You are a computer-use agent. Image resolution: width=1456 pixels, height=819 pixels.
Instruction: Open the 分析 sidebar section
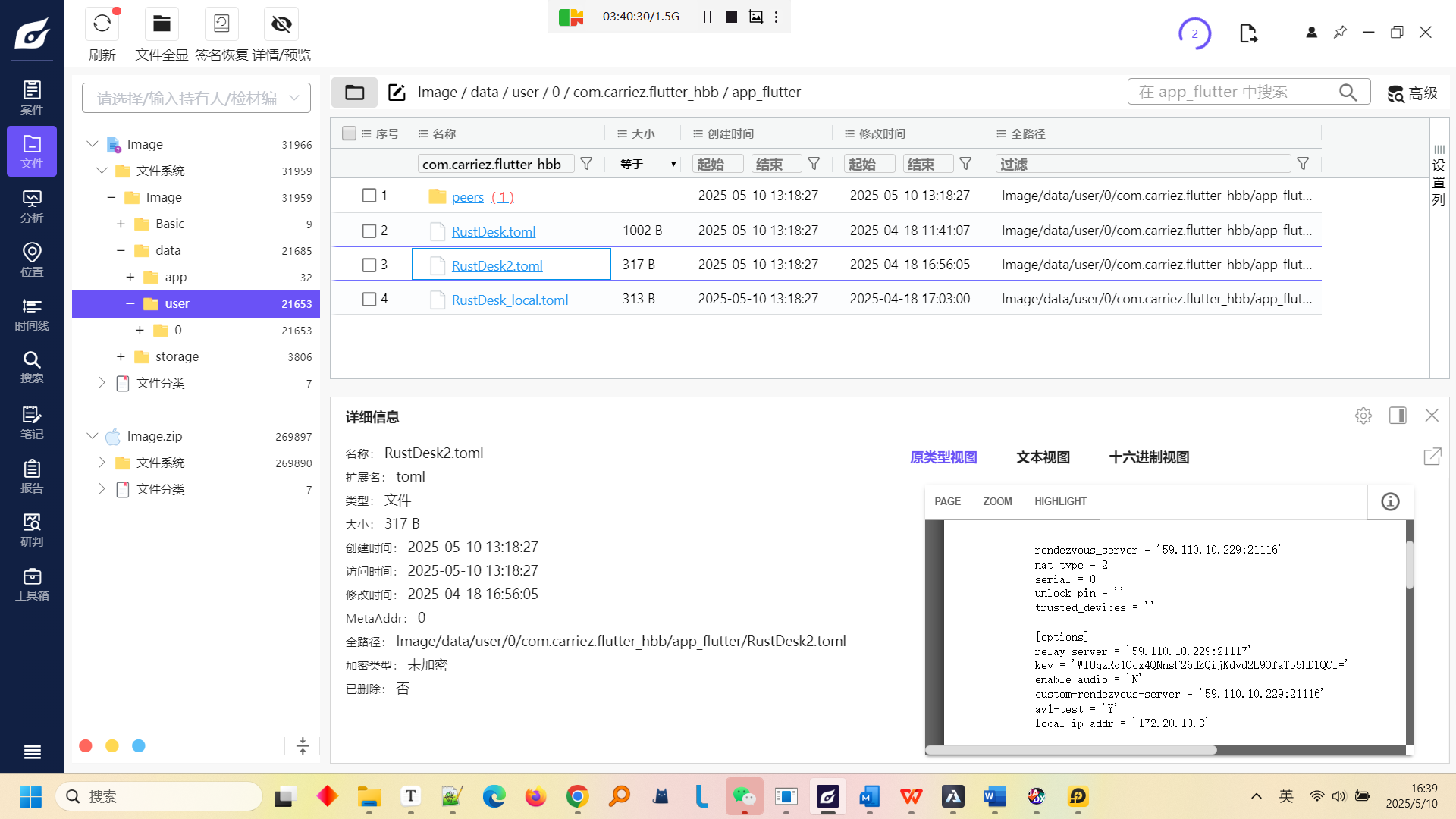(32, 206)
